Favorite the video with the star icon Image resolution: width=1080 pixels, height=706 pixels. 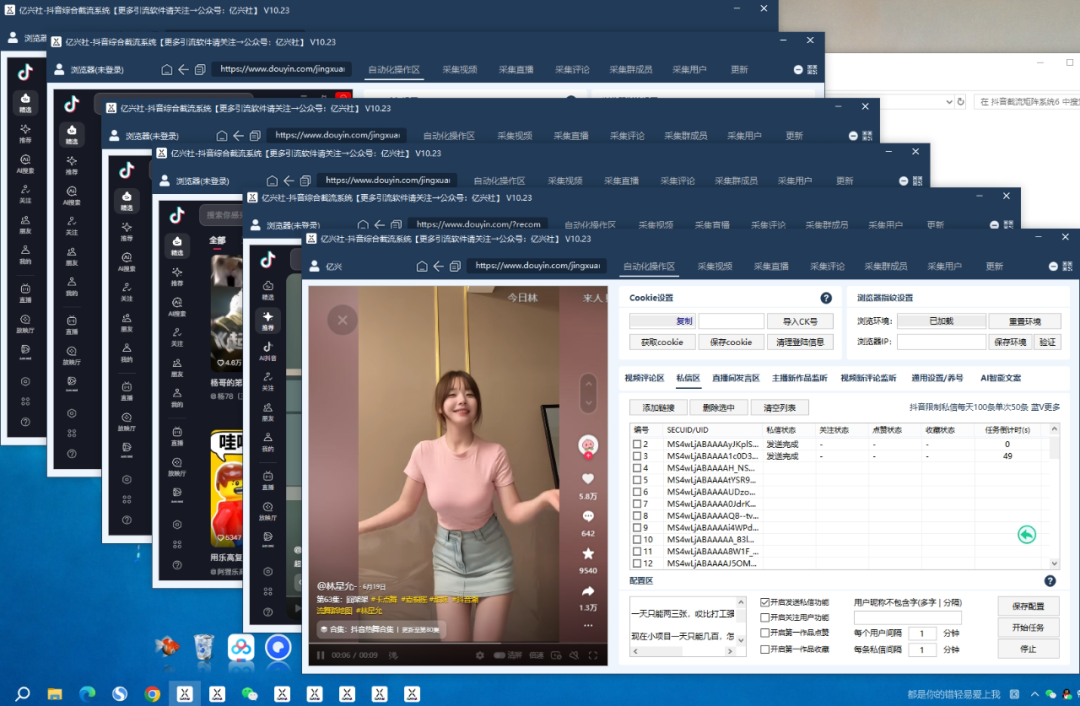coord(588,553)
